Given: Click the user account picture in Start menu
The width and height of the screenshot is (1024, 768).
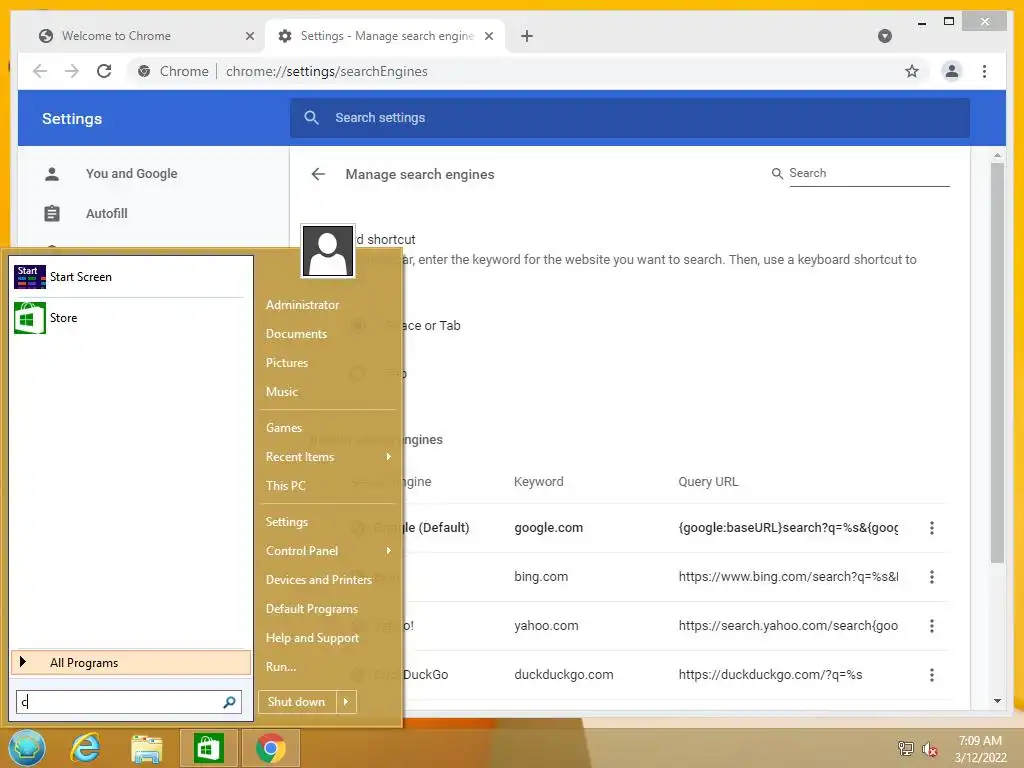Looking at the screenshot, I should 328,251.
